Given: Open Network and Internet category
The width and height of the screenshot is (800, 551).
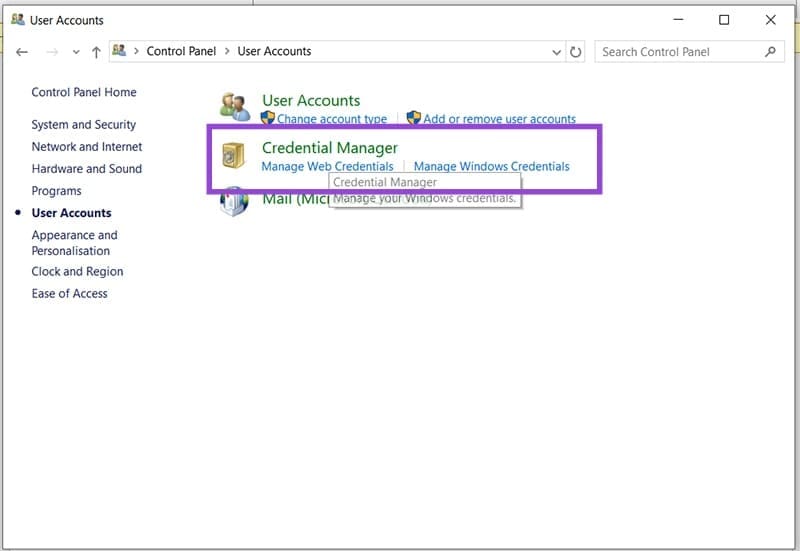Looking at the screenshot, I should pyautogui.click(x=87, y=147).
